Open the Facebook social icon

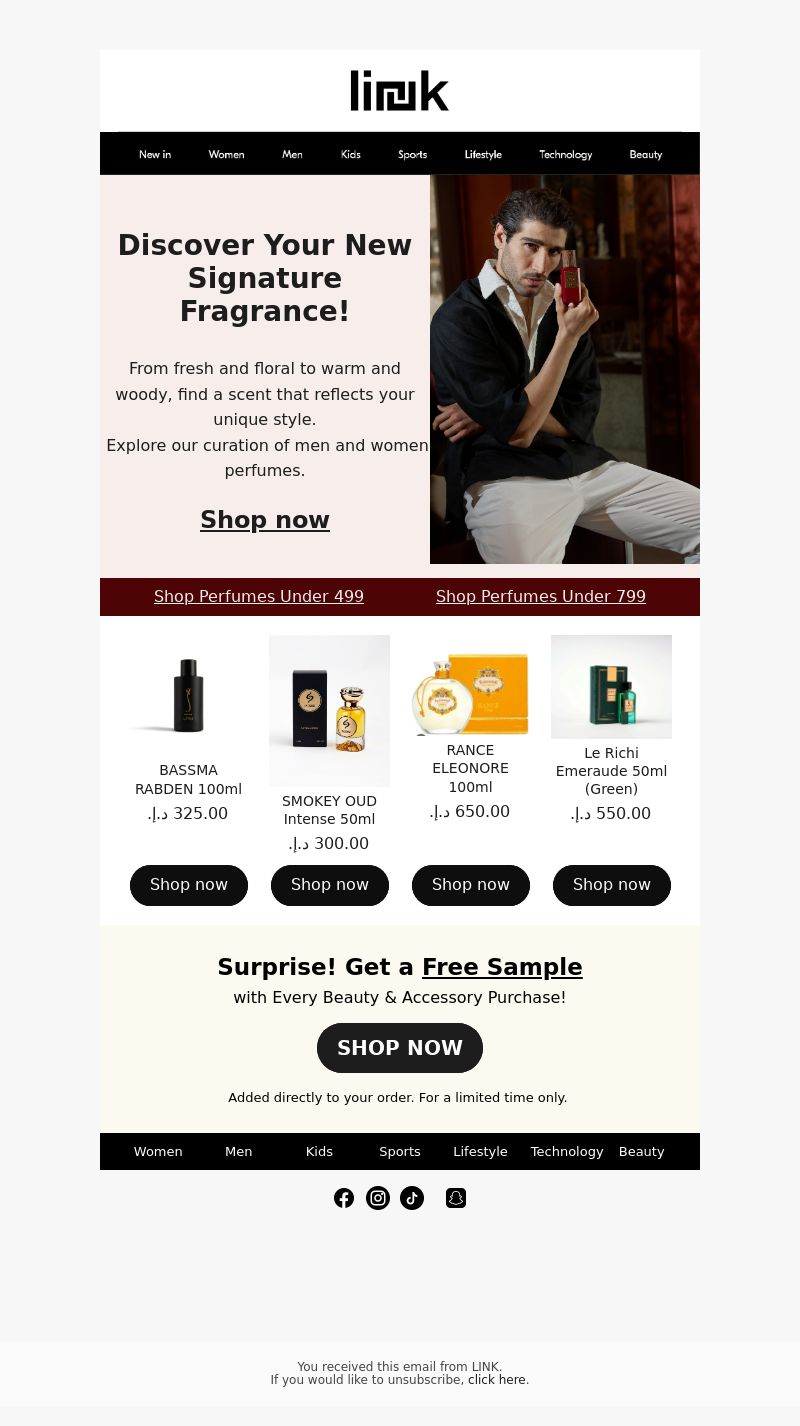tap(344, 1198)
